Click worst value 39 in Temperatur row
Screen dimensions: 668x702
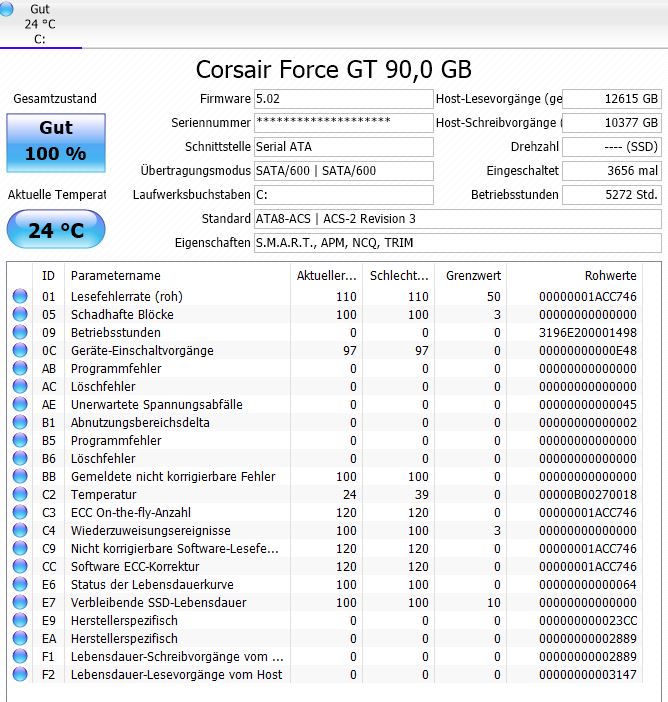422,494
